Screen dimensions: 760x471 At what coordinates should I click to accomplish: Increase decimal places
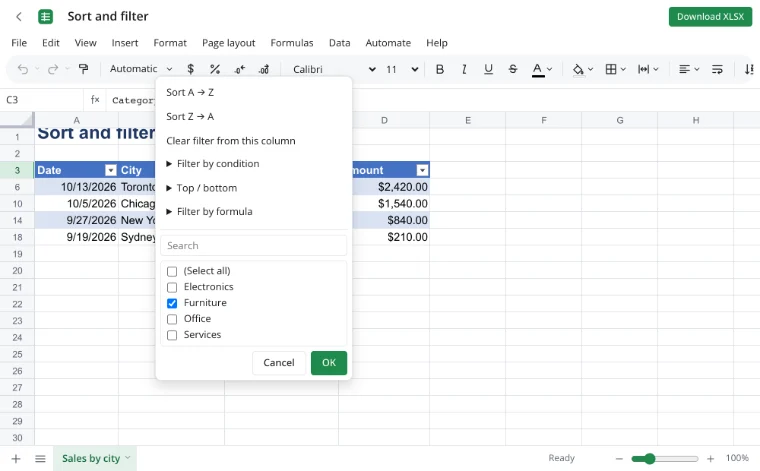click(264, 69)
